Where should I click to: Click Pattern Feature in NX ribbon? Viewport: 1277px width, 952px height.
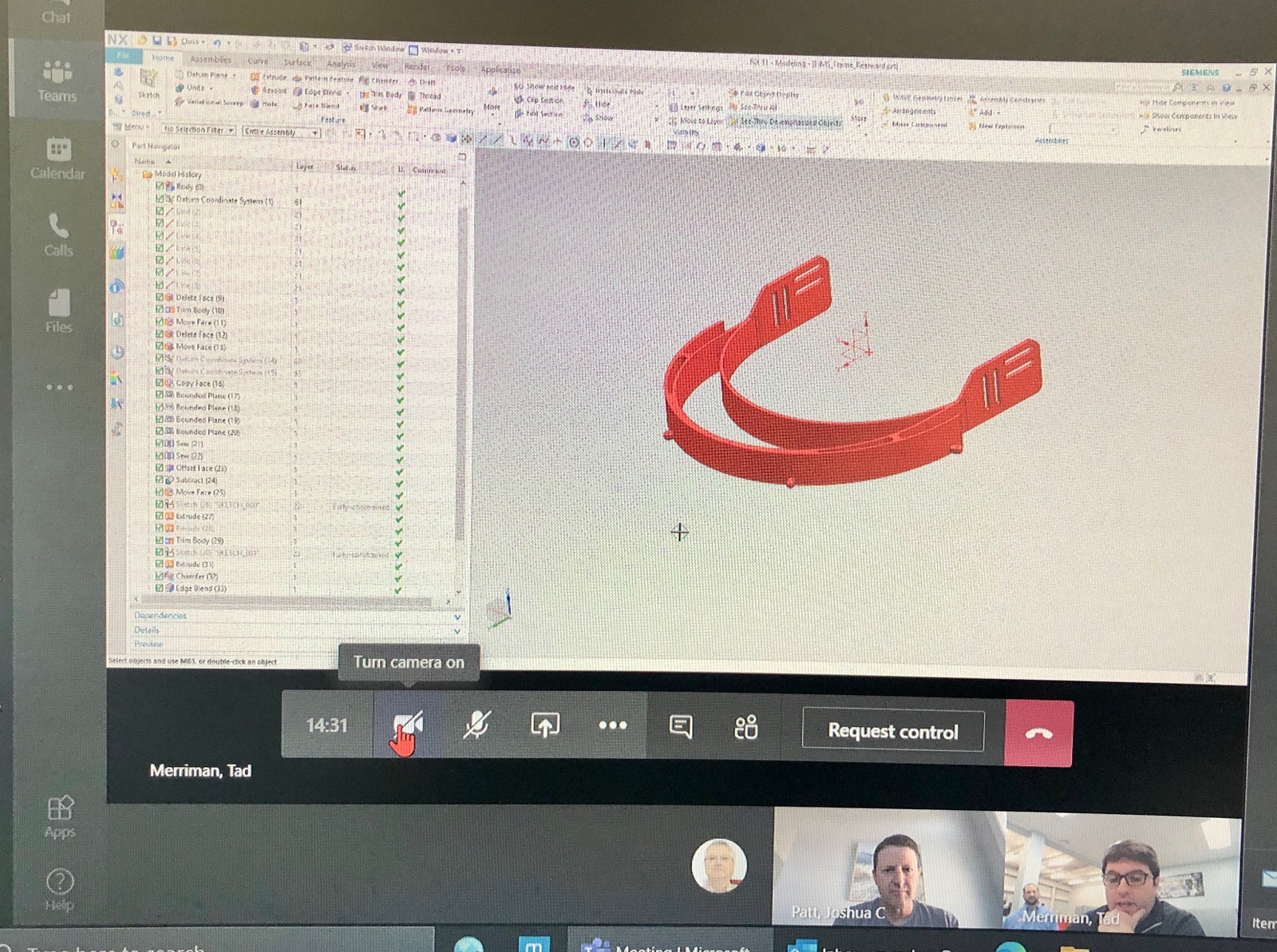pyautogui.click(x=323, y=78)
